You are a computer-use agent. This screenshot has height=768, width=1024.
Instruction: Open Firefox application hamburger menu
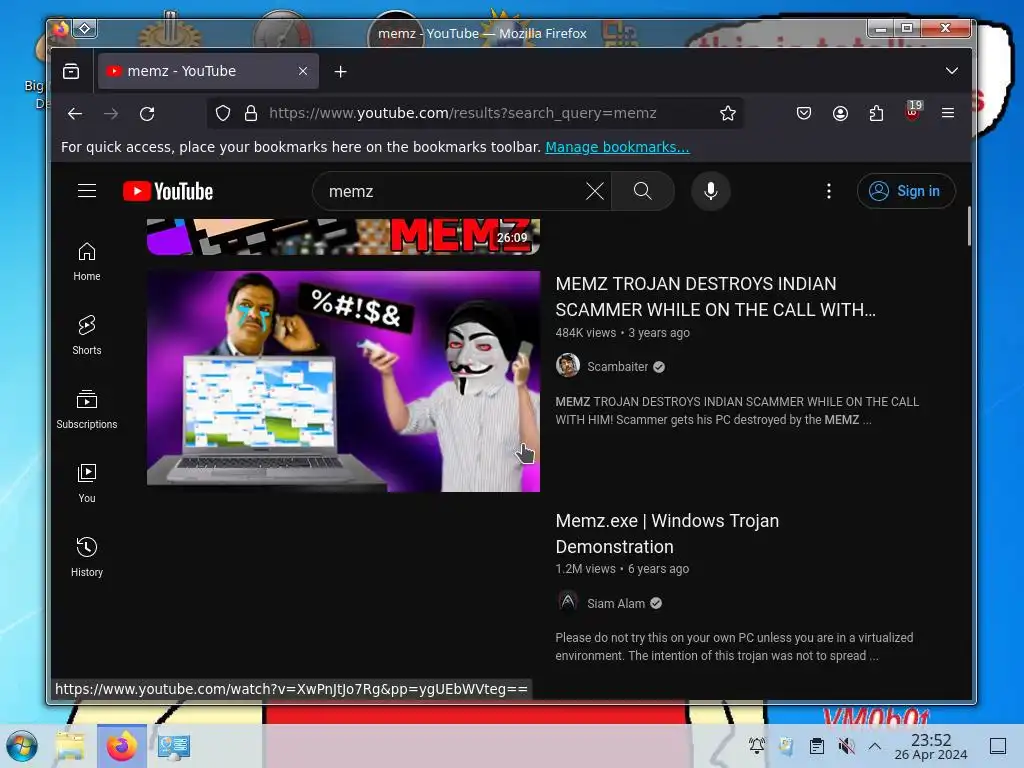pyautogui.click(x=948, y=113)
